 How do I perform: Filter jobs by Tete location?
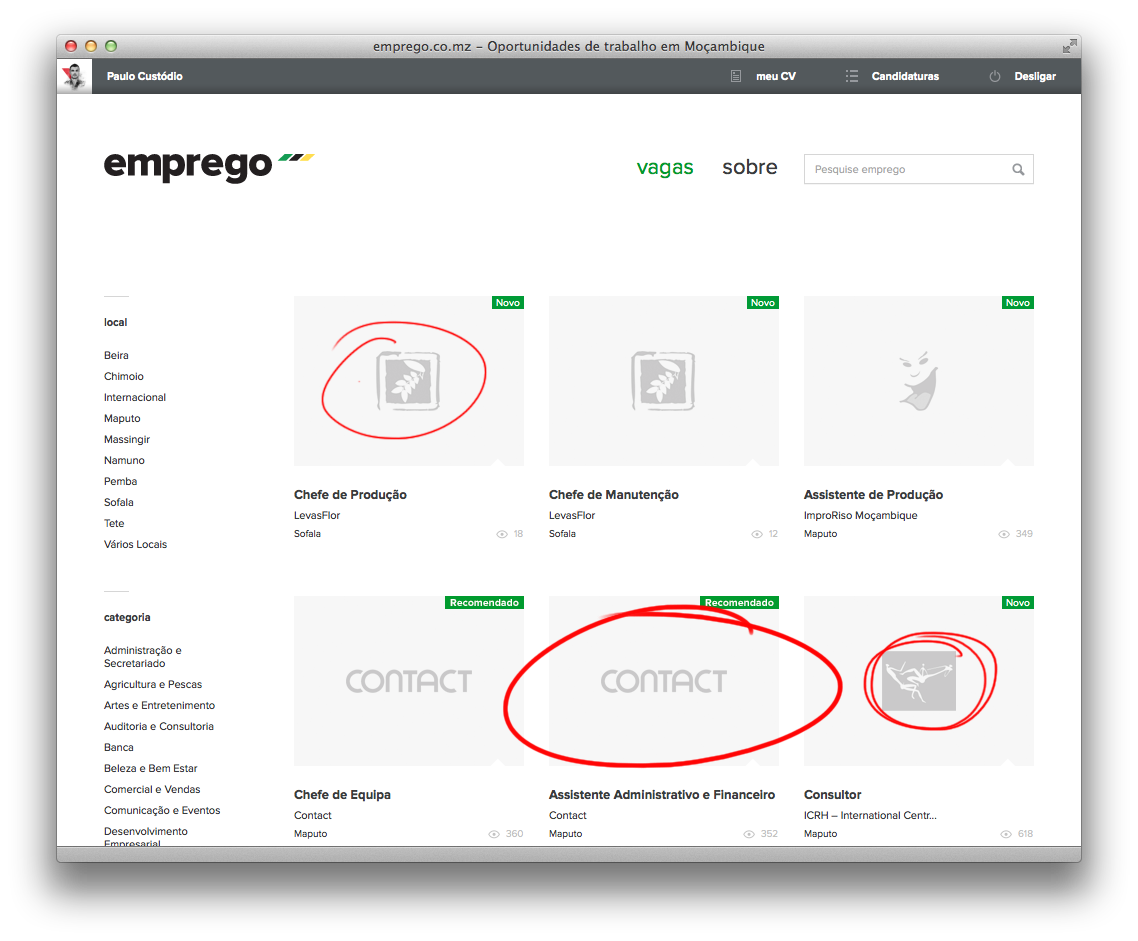(x=114, y=524)
